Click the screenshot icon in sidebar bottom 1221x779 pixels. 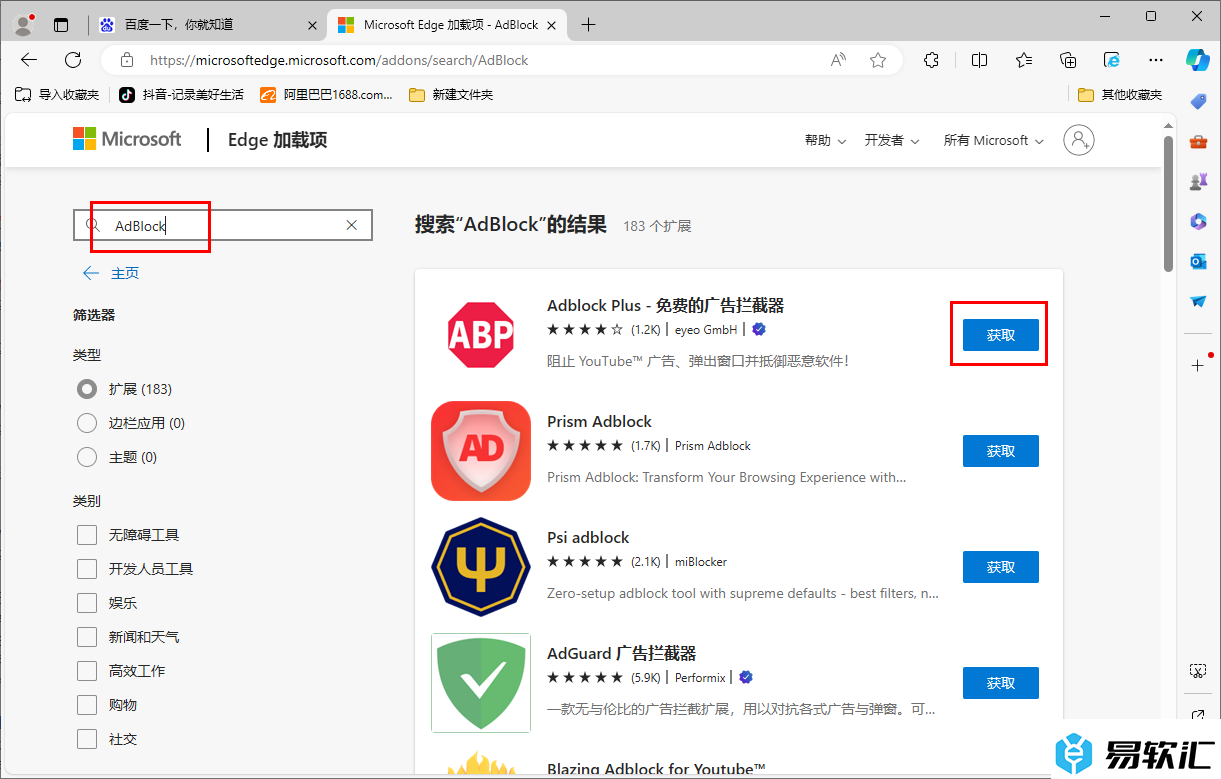pyautogui.click(x=1198, y=670)
